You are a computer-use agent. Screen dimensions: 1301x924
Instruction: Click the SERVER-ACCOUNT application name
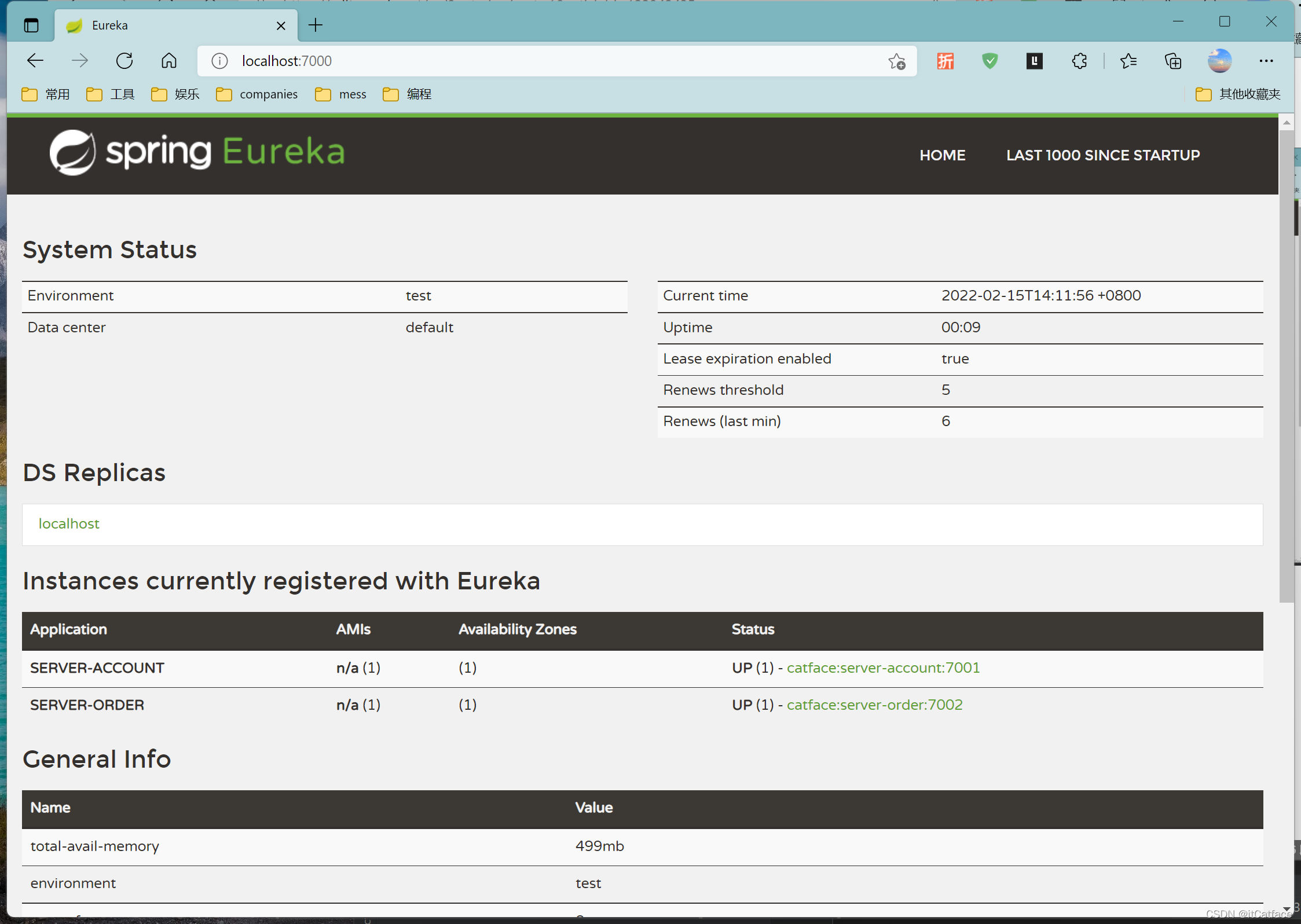(x=97, y=668)
